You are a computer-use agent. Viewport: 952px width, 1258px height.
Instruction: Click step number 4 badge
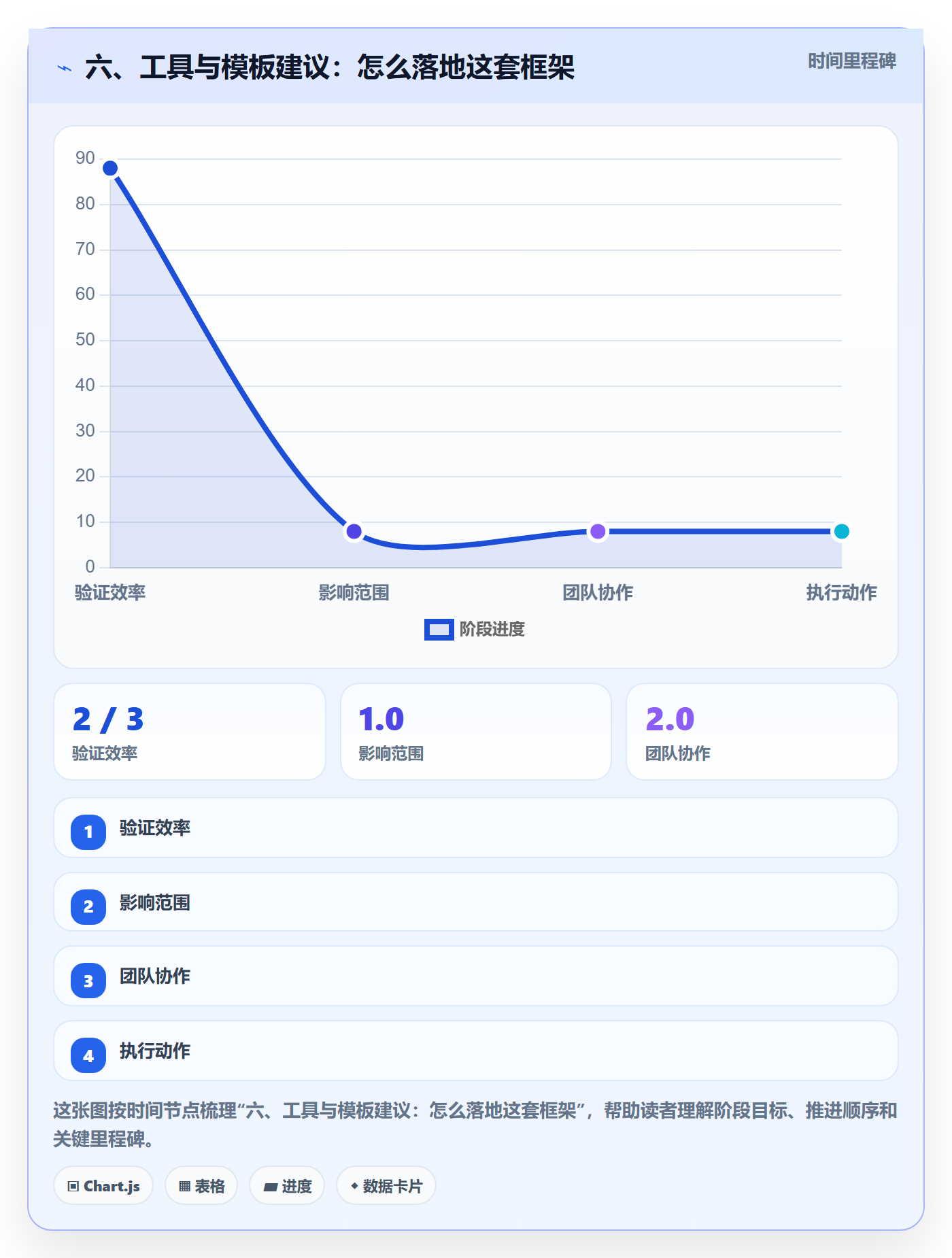click(88, 1055)
